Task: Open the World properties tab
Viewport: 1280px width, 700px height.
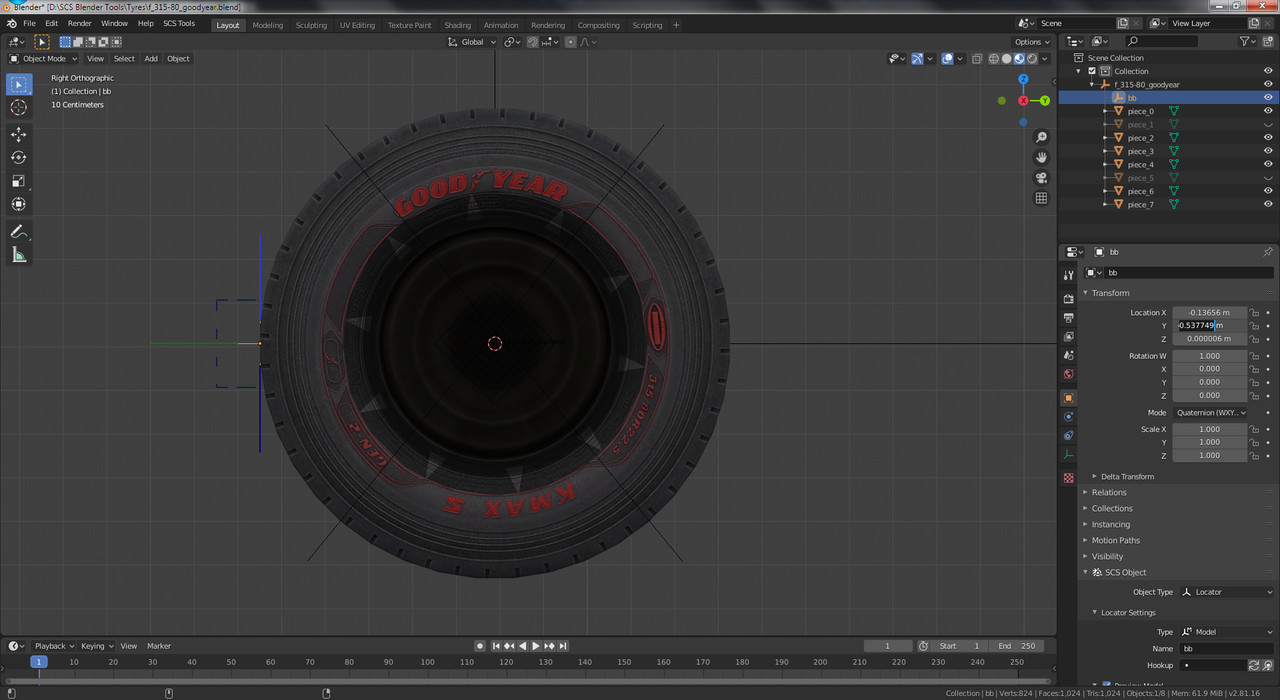Action: tap(1069, 374)
